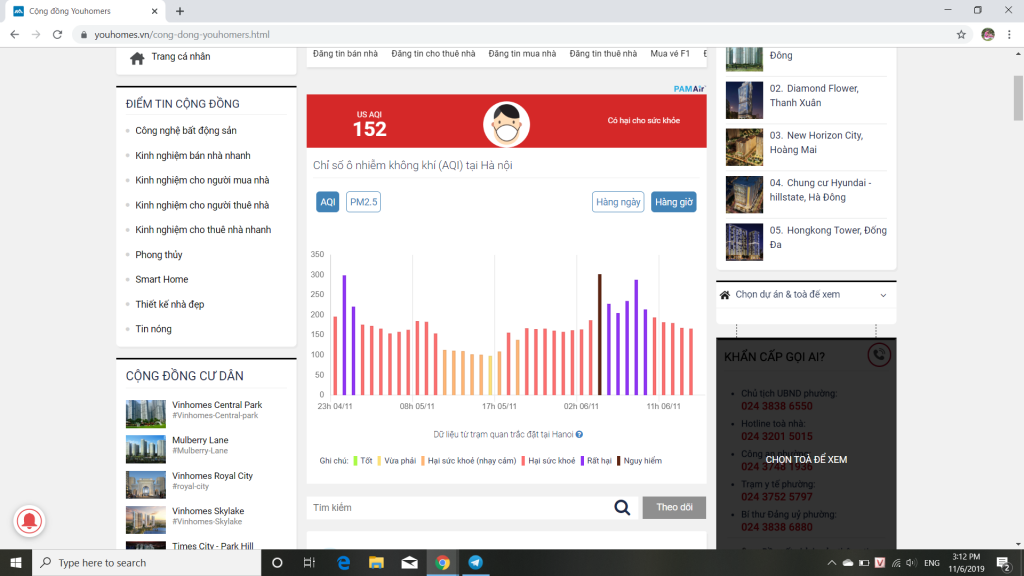Image resolution: width=1024 pixels, height=576 pixels.
Task: Show daily data with Hàng ngày
Action: click(618, 202)
